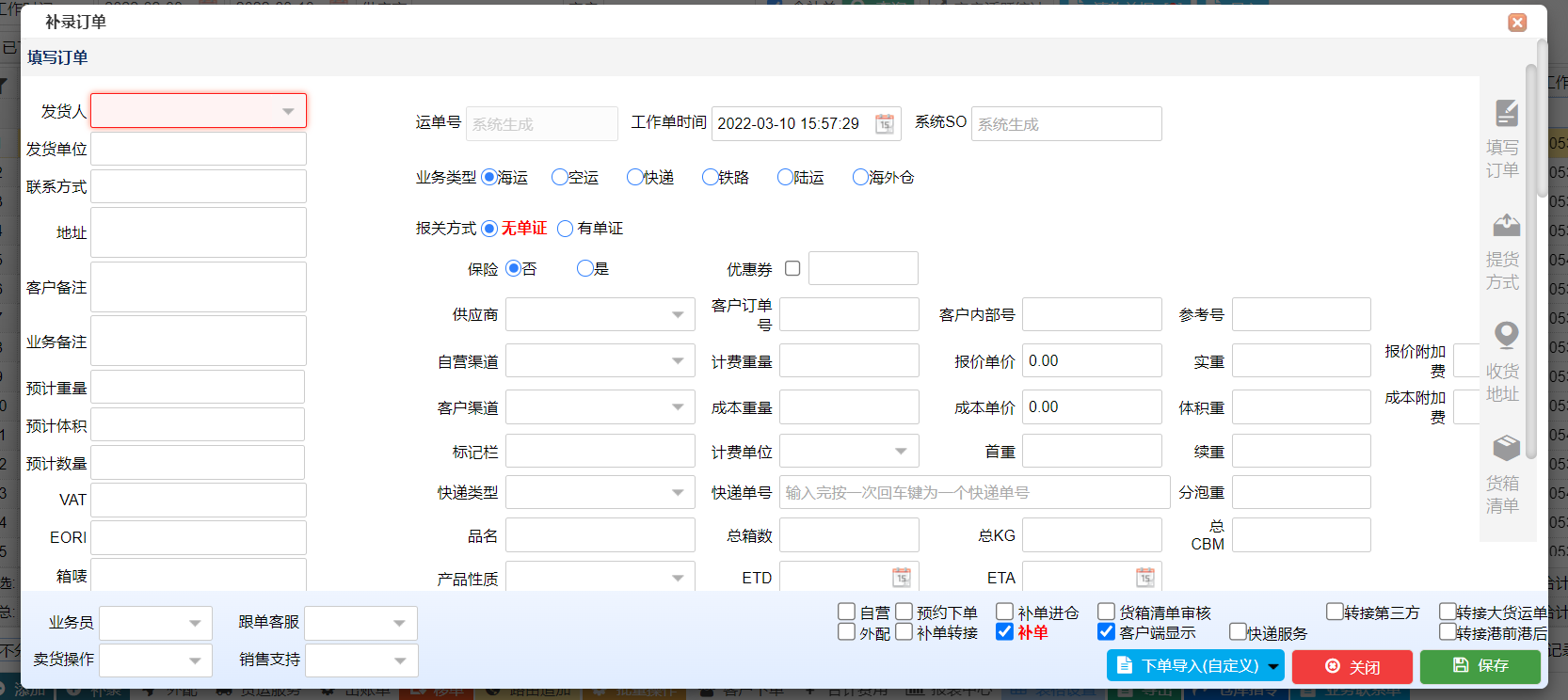Select 海外仓 business type
The width and height of the screenshot is (1568, 700).
[x=860, y=177]
